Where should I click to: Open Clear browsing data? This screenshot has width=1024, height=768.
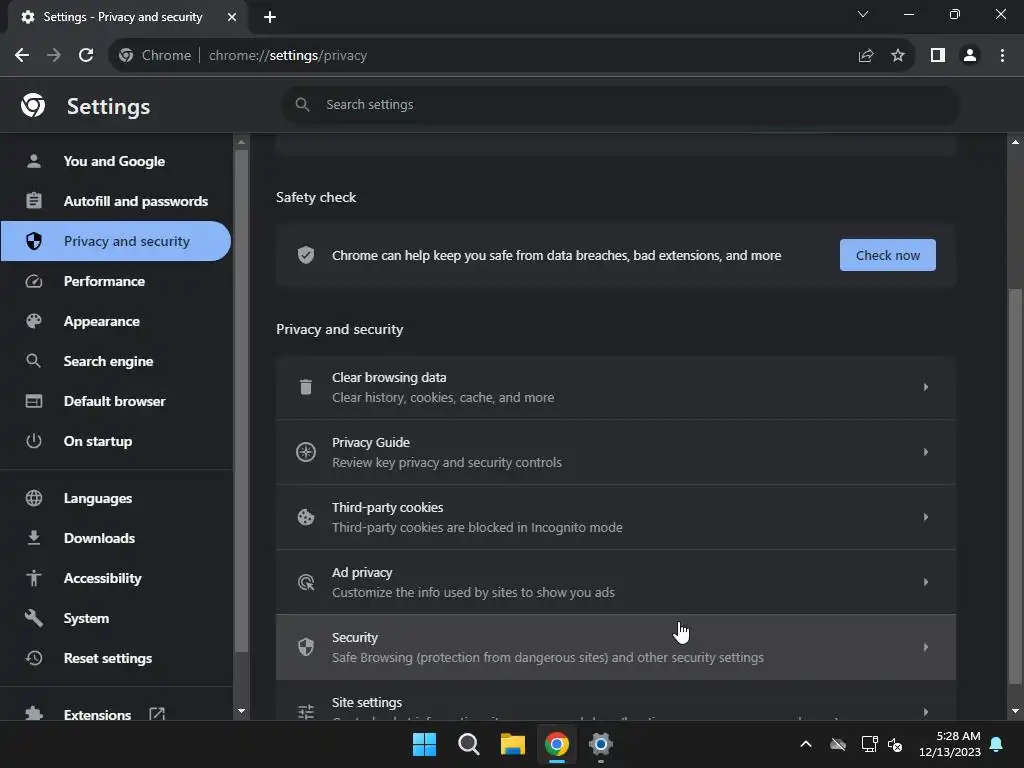tap(616, 387)
